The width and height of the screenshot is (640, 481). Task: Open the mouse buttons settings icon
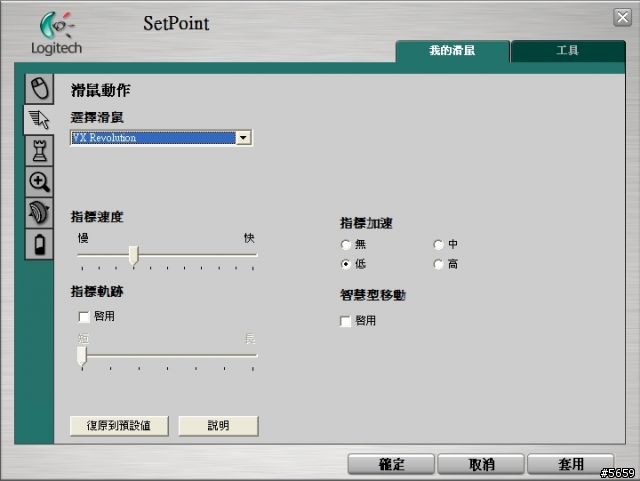pyautogui.click(x=39, y=88)
